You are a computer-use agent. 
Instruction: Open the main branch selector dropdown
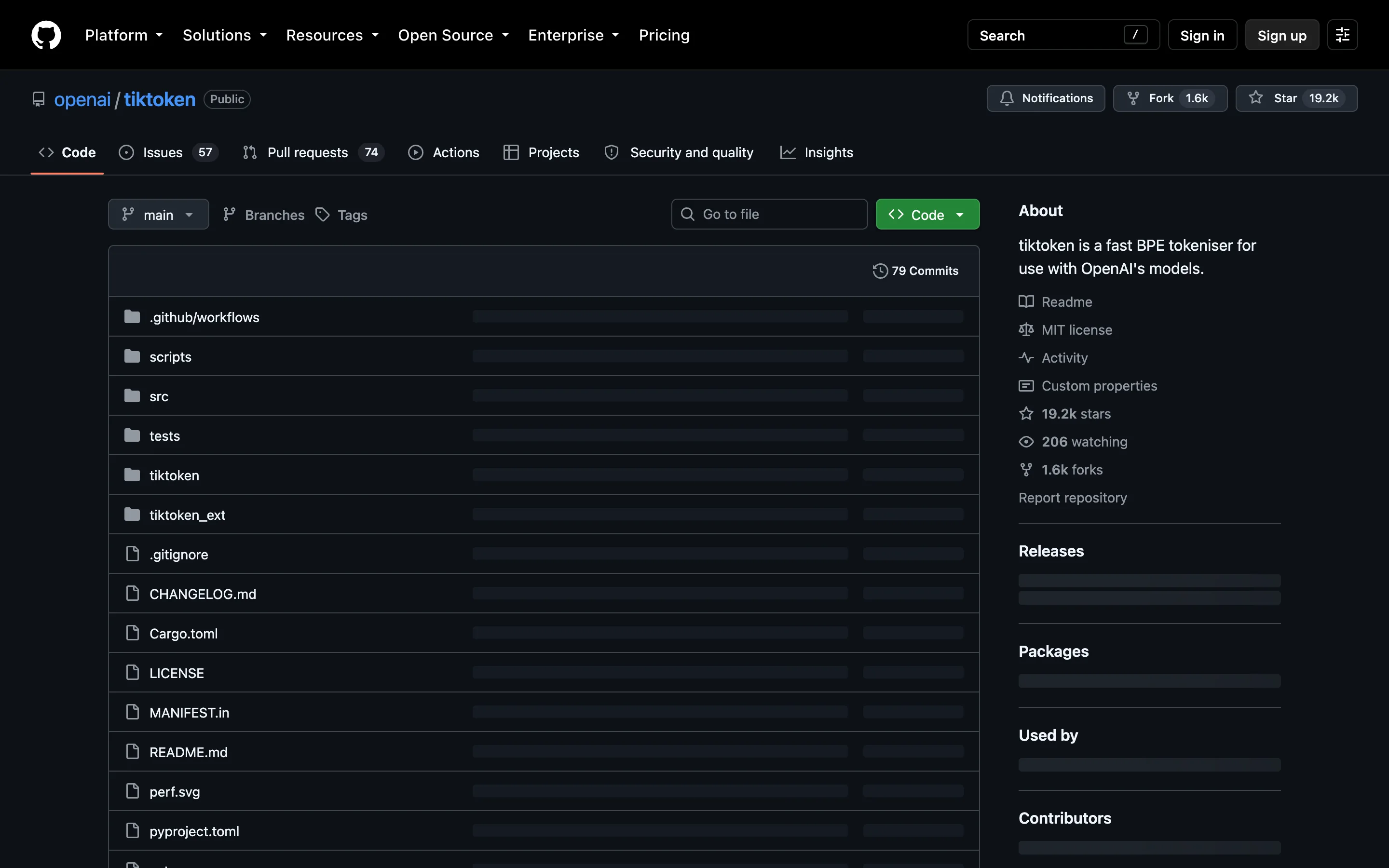158,215
